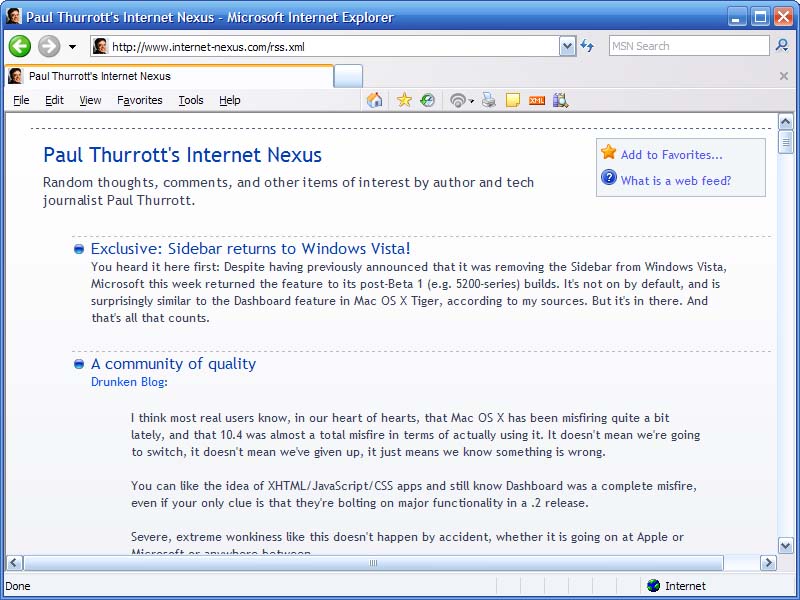Click the window title bar icon

(14, 16)
